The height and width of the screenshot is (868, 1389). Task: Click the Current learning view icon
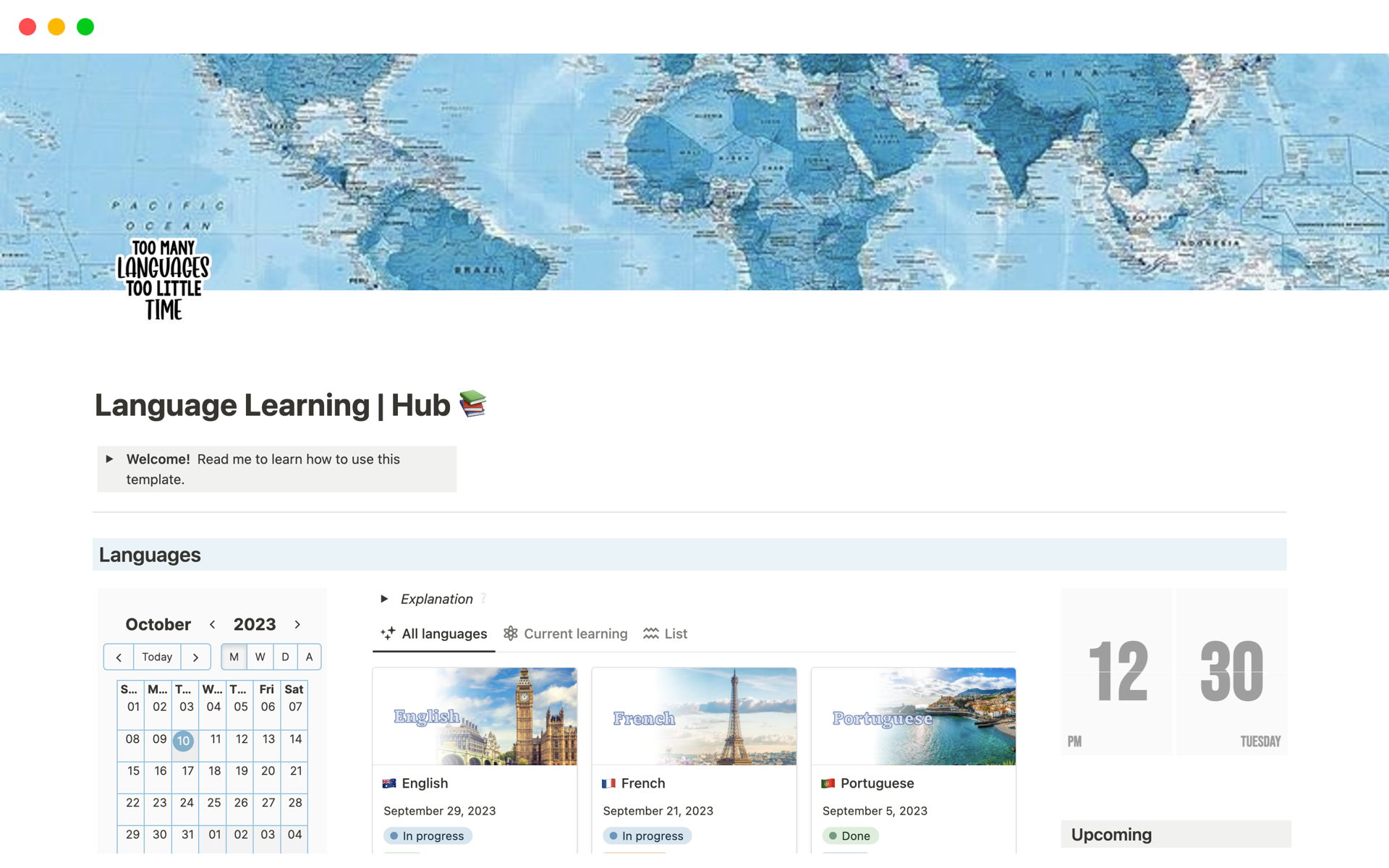511,633
